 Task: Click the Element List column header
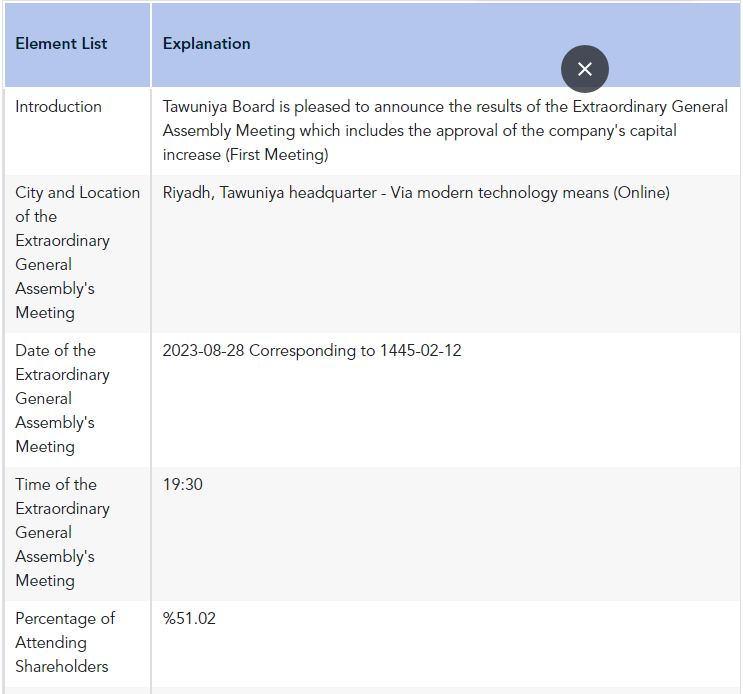pyautogui.click(x=61, y=44)
